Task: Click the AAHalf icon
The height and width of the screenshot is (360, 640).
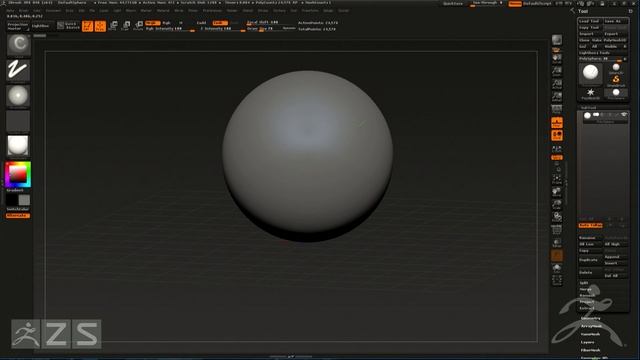Action: (x=557, y=97)
